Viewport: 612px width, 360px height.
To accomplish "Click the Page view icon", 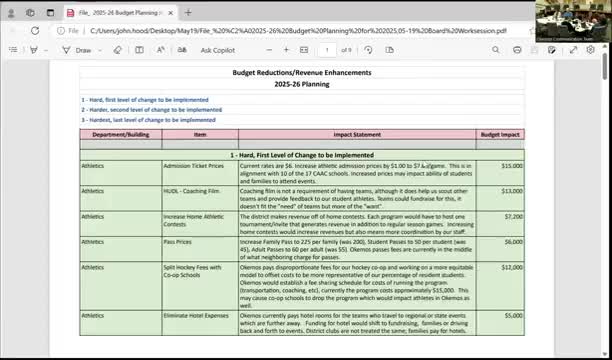I will (389, 50).
